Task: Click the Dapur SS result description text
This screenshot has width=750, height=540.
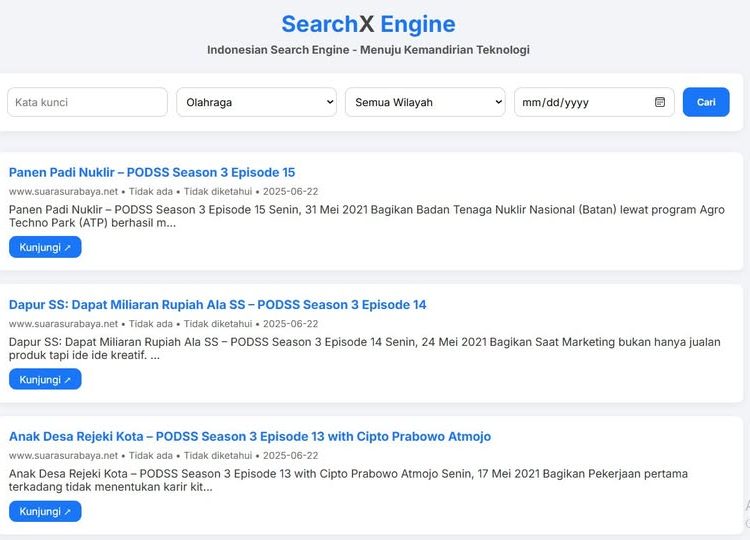Action: coord(364,348)
